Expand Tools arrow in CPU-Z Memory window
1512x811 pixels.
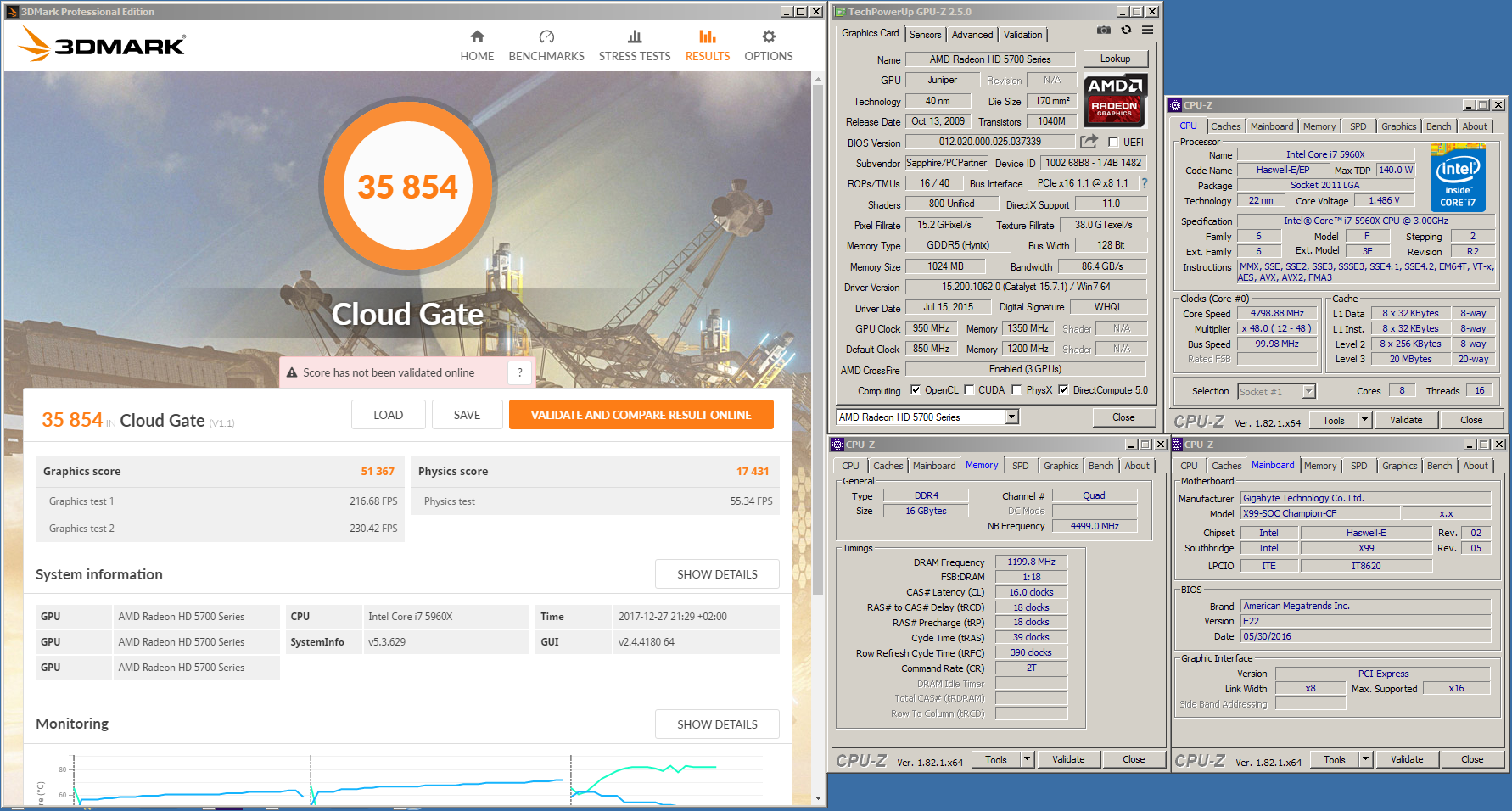point(1027,759)
